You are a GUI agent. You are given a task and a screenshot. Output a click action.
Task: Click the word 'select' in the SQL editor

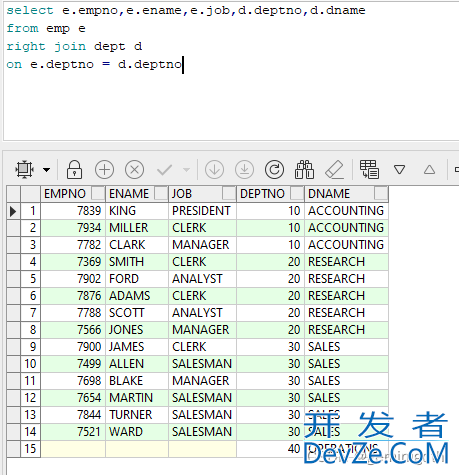pyautogui.click(x=30, y=10)
